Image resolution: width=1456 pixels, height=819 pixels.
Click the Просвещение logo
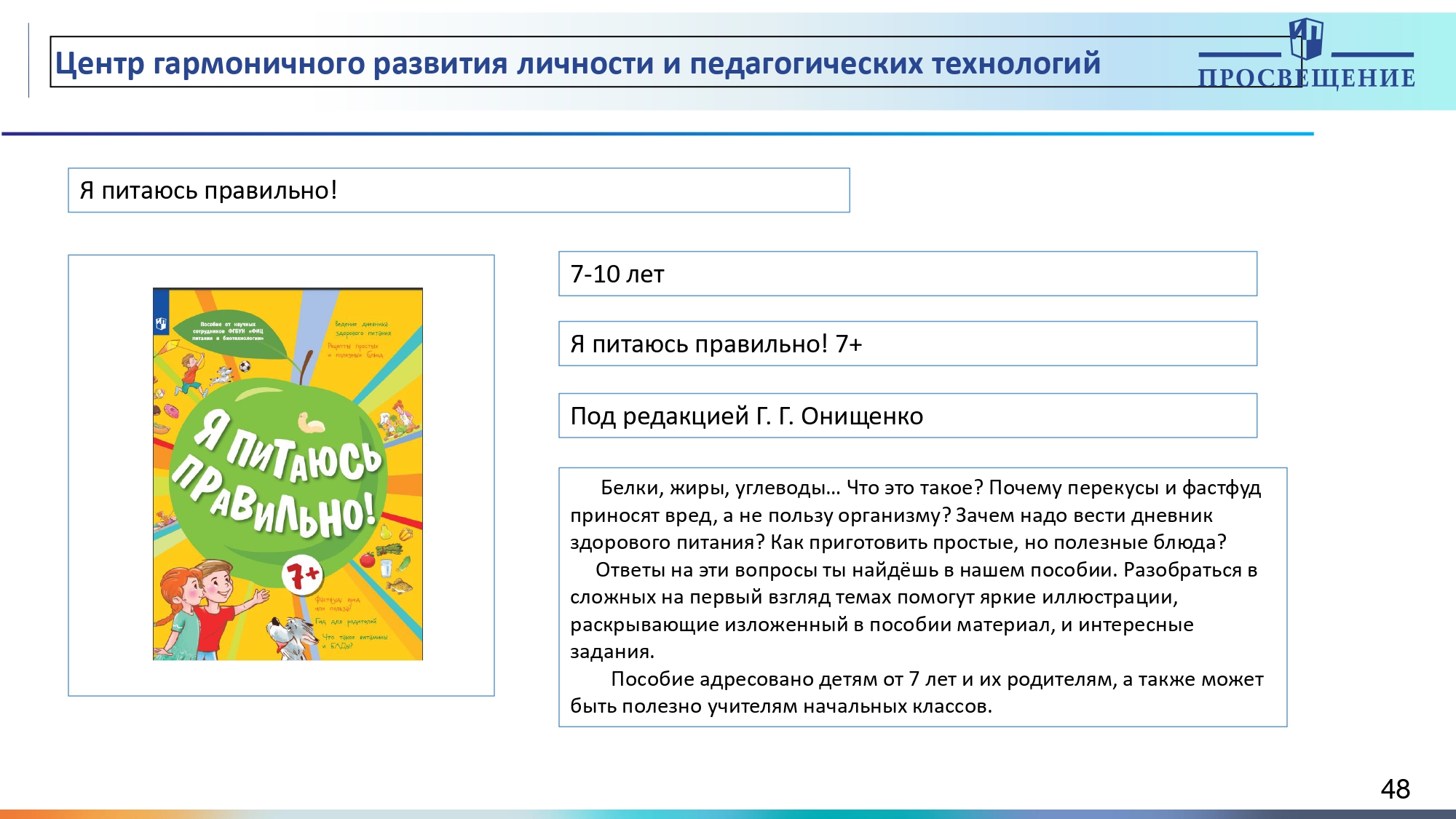tap(1306, 55)
